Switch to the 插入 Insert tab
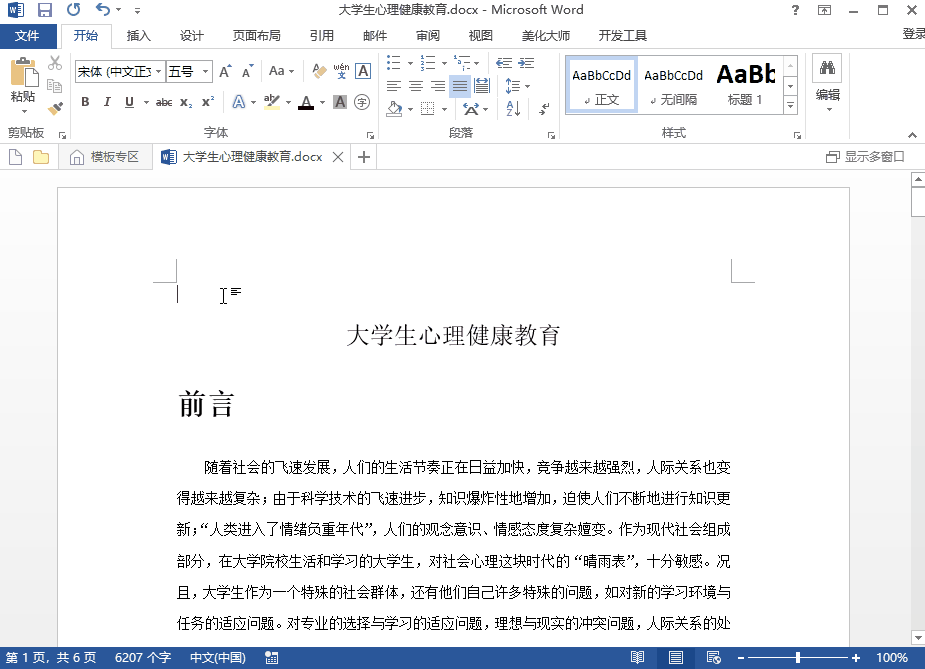 tap(139, 35)
